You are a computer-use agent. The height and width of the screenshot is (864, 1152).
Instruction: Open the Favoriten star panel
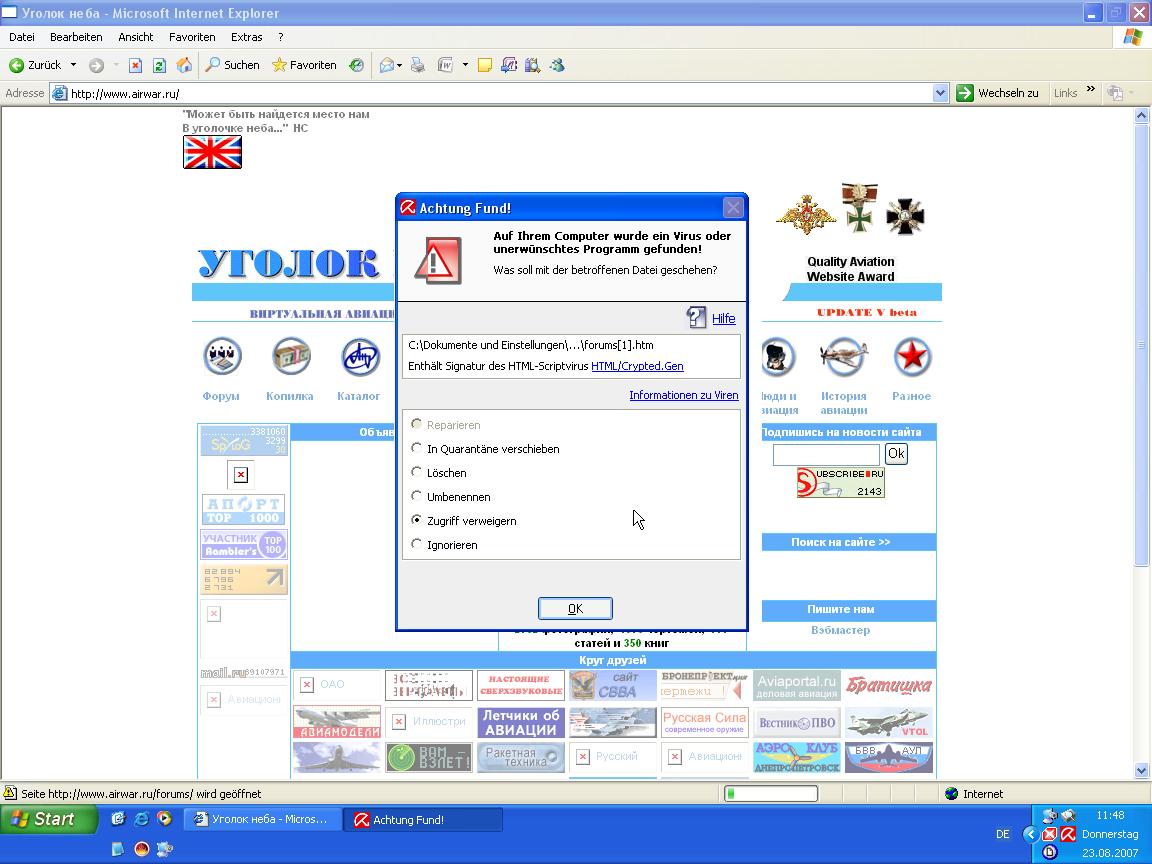304,65
